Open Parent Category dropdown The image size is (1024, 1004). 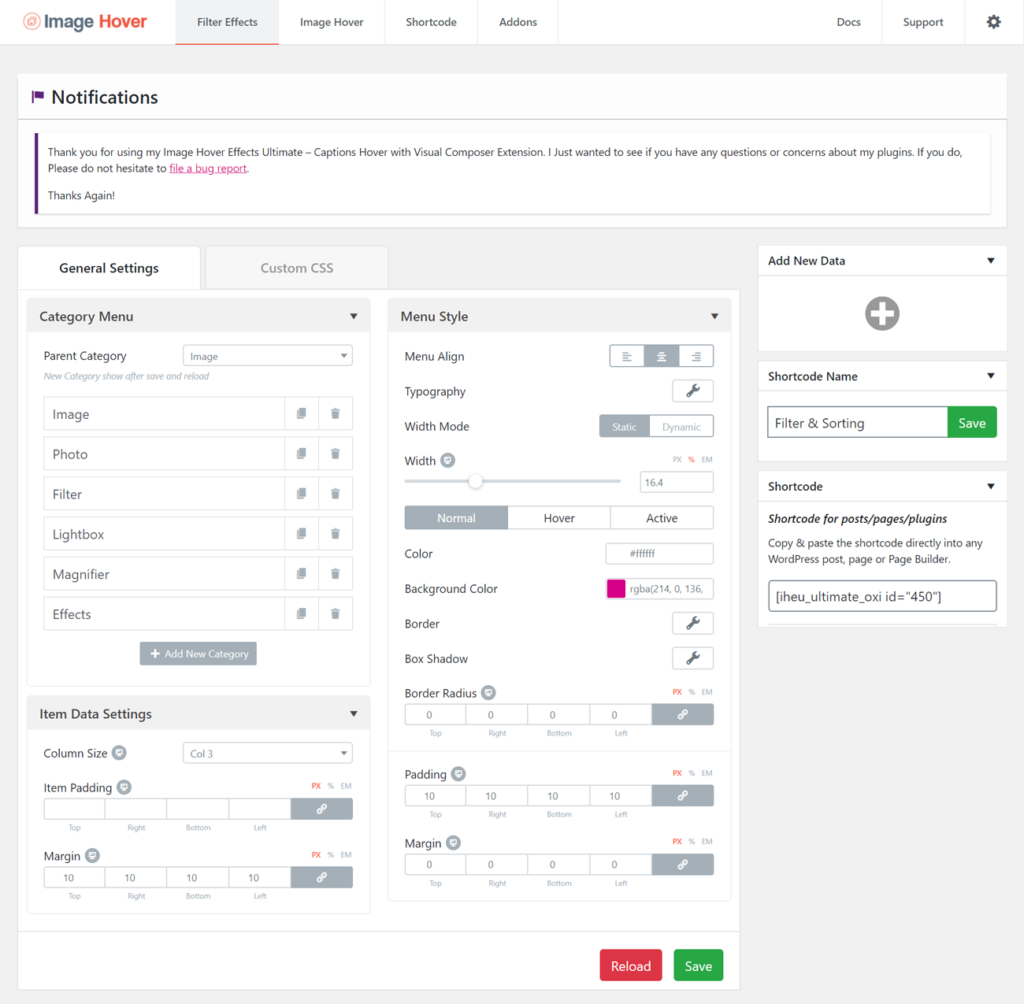tap(268, 356)
